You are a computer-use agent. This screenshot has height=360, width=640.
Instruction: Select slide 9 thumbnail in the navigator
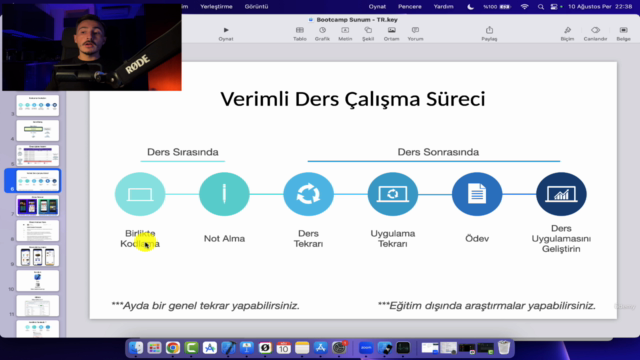click(x=38, y=256)
